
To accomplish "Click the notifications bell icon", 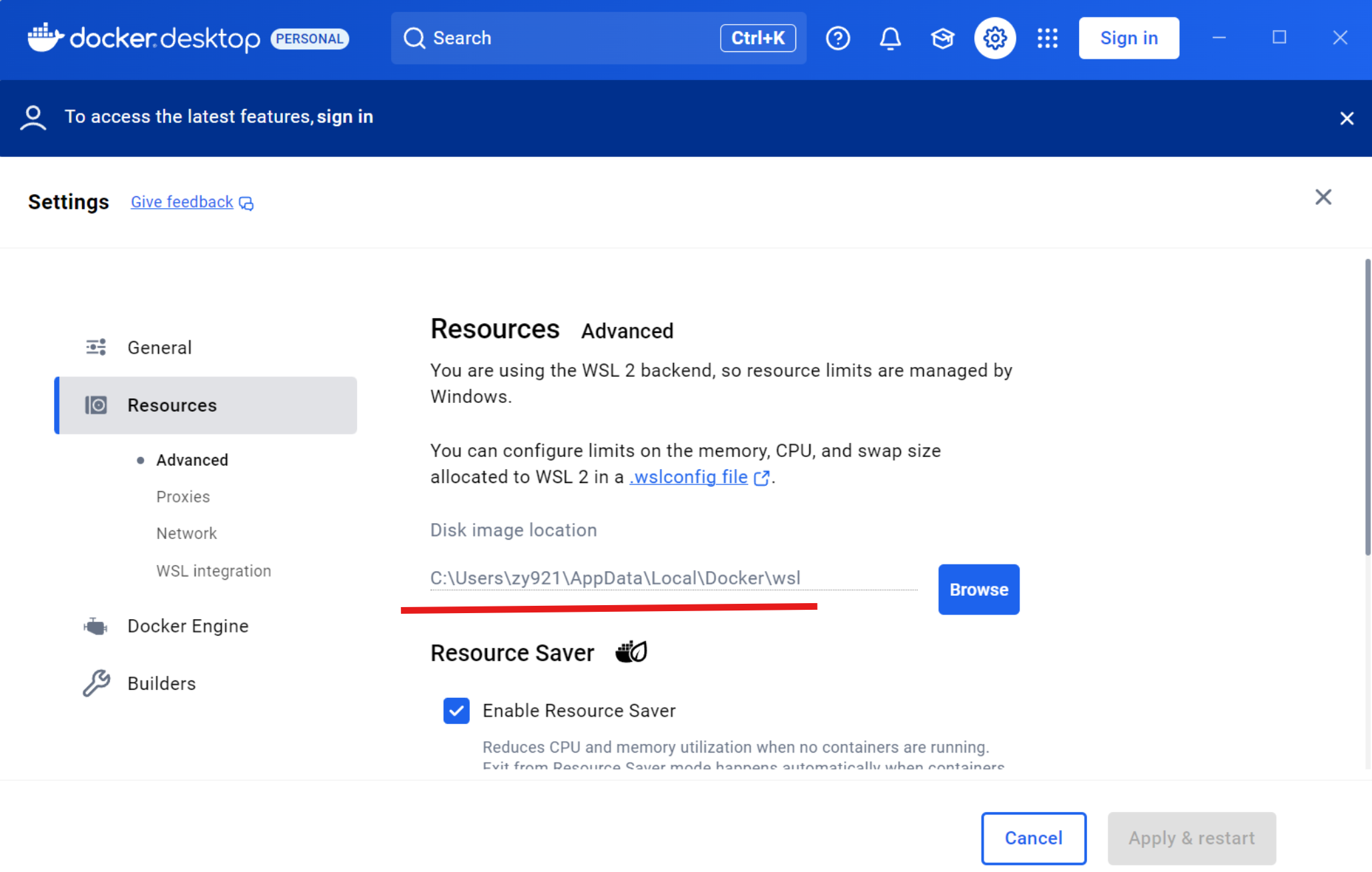I will [x=890, y=38].
